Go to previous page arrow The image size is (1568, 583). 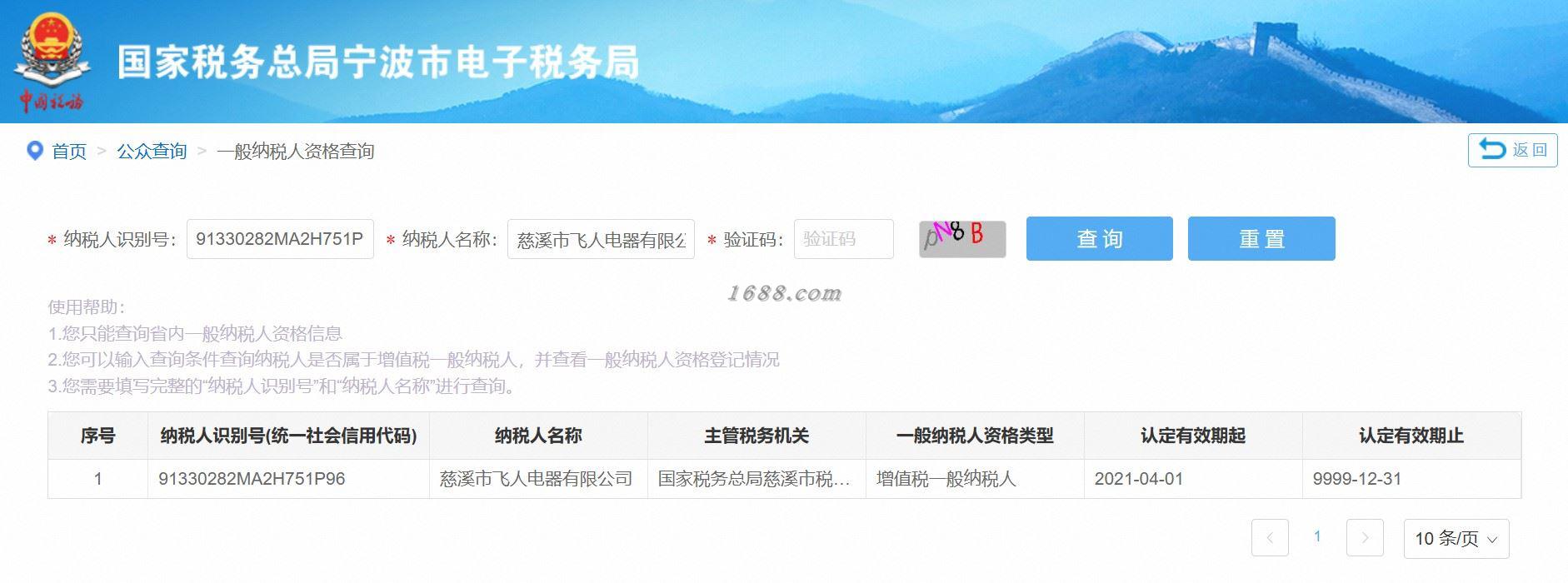pos(1270,538)
